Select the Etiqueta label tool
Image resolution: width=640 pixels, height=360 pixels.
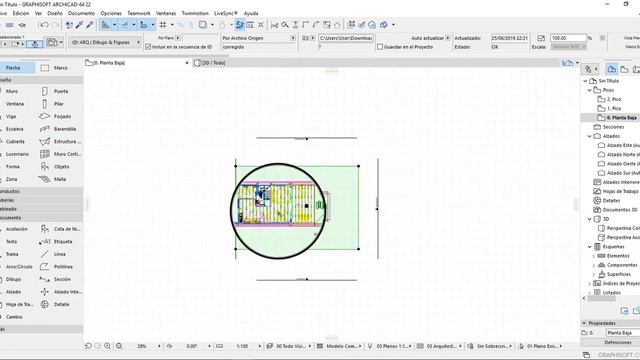coord(56,242)
